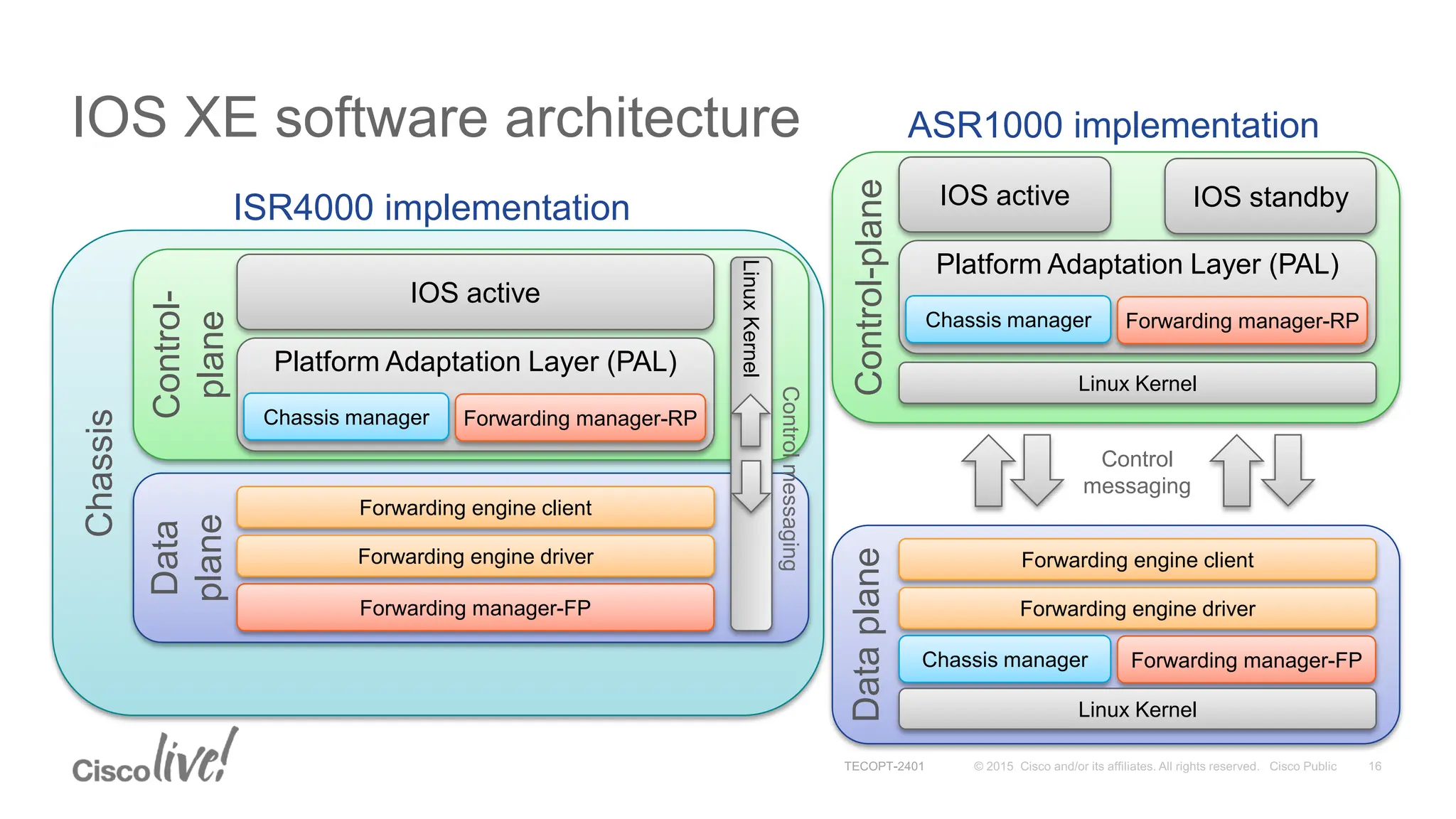1456x819 pixels.
Task: Click the Control-plane label in ISR4000
Action: tap(188, 353)
